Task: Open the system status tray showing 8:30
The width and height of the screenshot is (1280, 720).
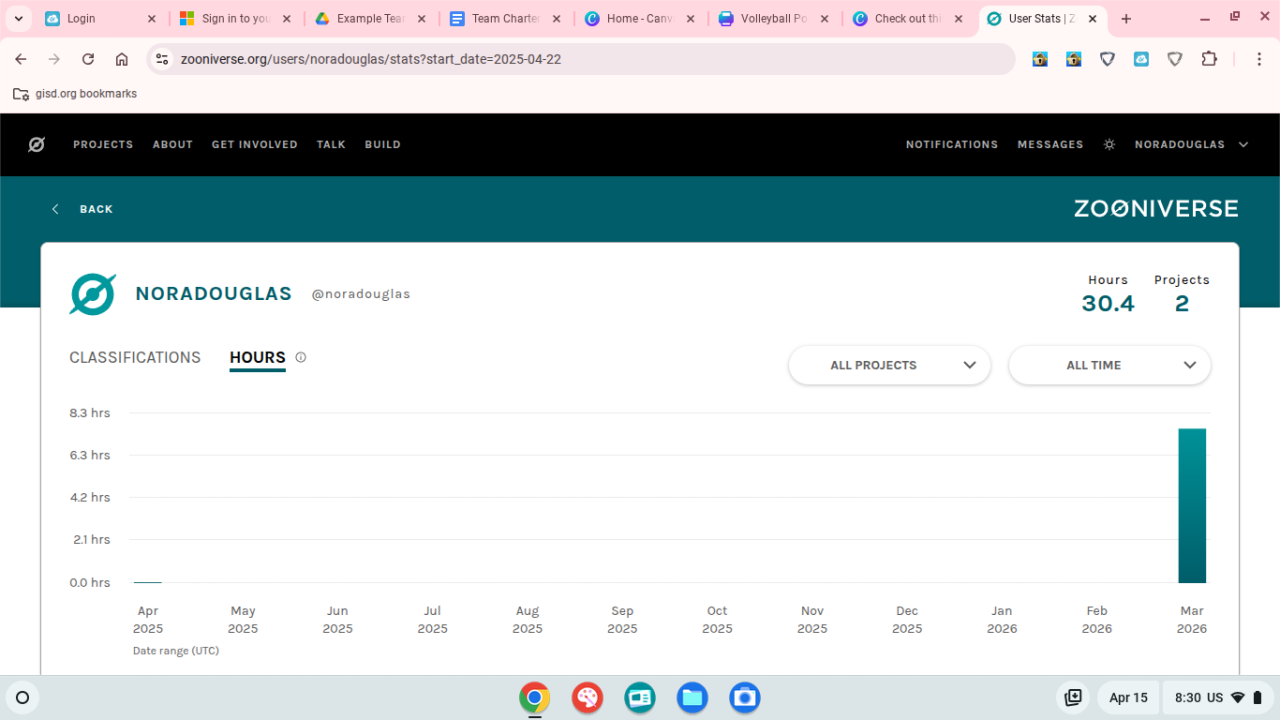Action: point(1219,698)
